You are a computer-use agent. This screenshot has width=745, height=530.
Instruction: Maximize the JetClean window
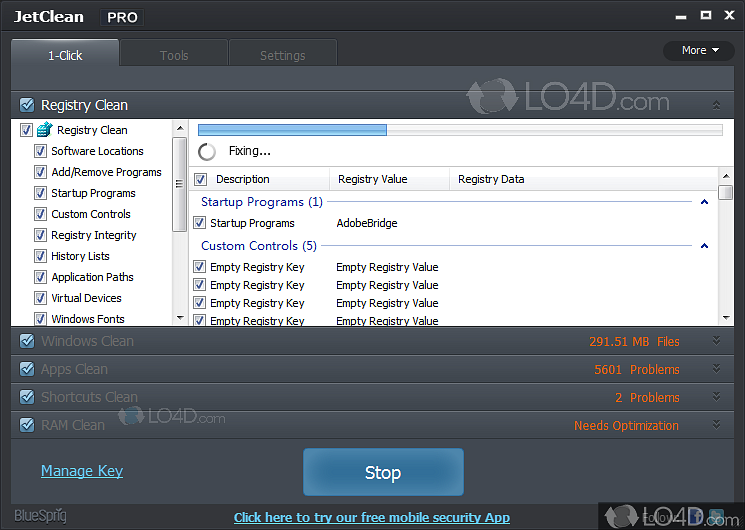tap(706, 15)
